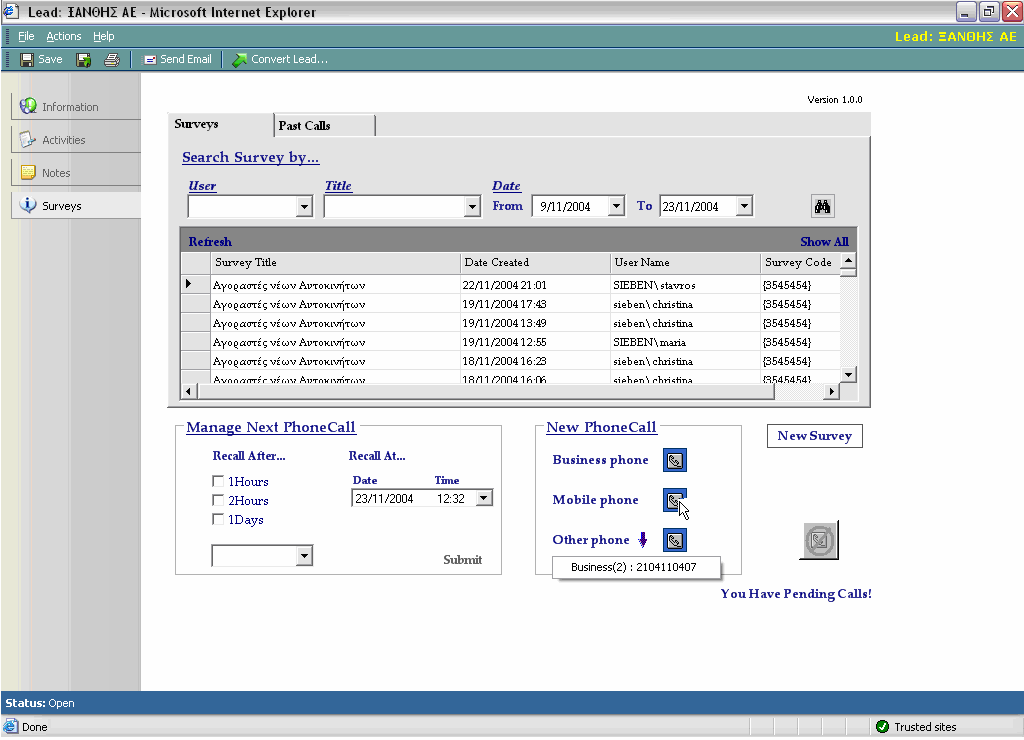The width and height of the screenshot is (1024, 740).
Task: Click purple arrow next to Other phone
Action: pos(643,539)
